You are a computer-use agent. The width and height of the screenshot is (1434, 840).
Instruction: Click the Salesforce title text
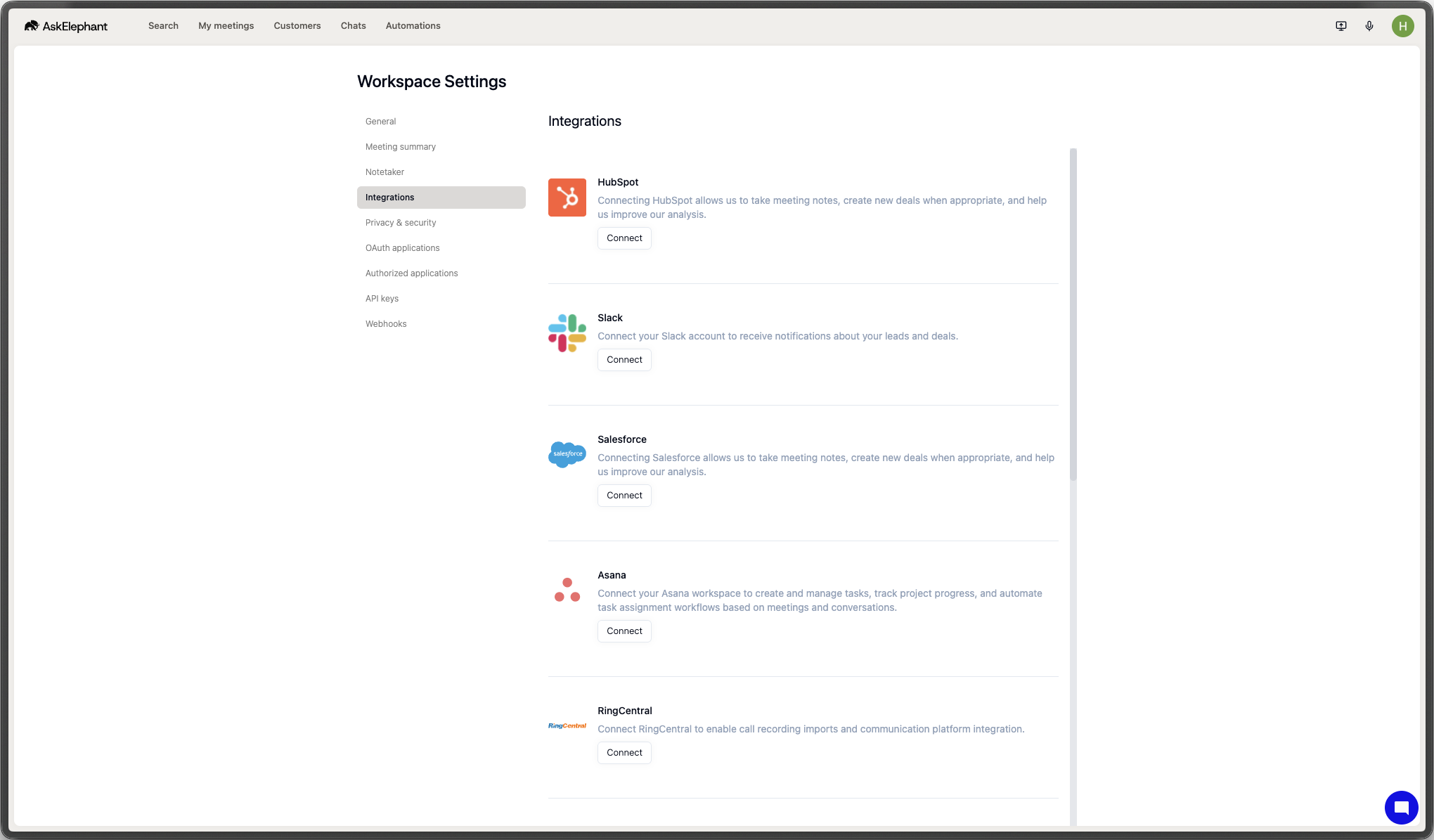tap(622, 439)
